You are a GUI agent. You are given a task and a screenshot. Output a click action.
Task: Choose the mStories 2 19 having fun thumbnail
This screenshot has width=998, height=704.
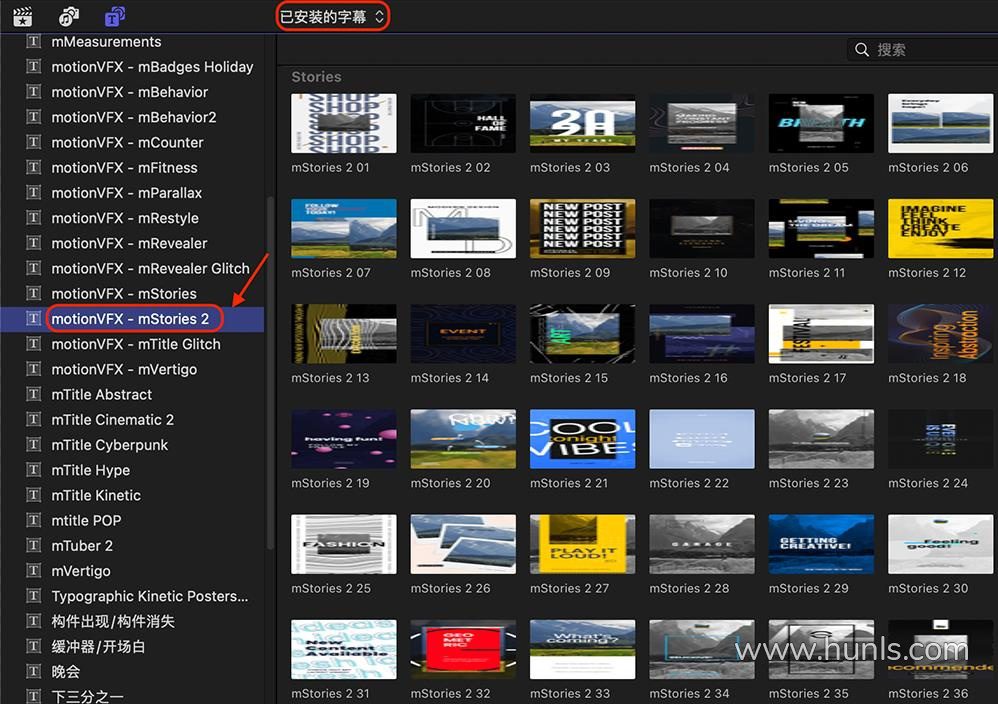(344, 439)
